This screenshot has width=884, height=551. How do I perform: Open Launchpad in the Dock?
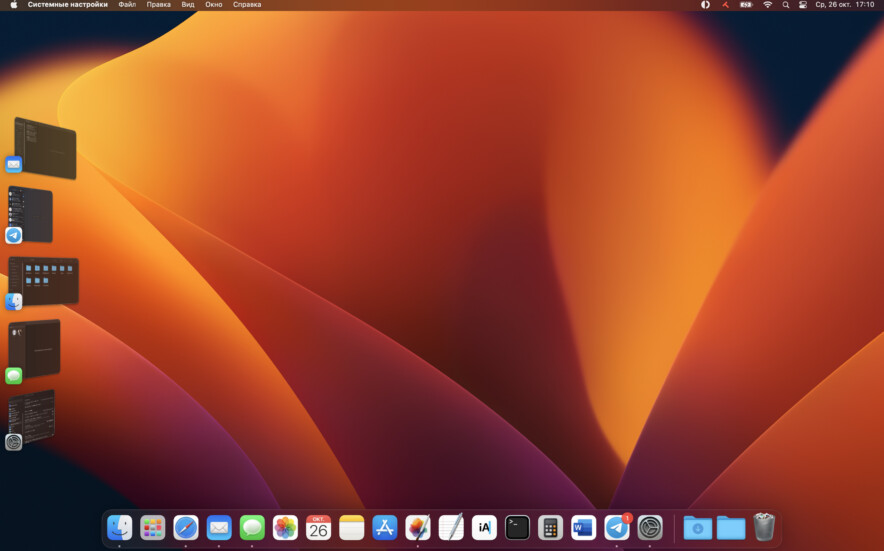153,528
